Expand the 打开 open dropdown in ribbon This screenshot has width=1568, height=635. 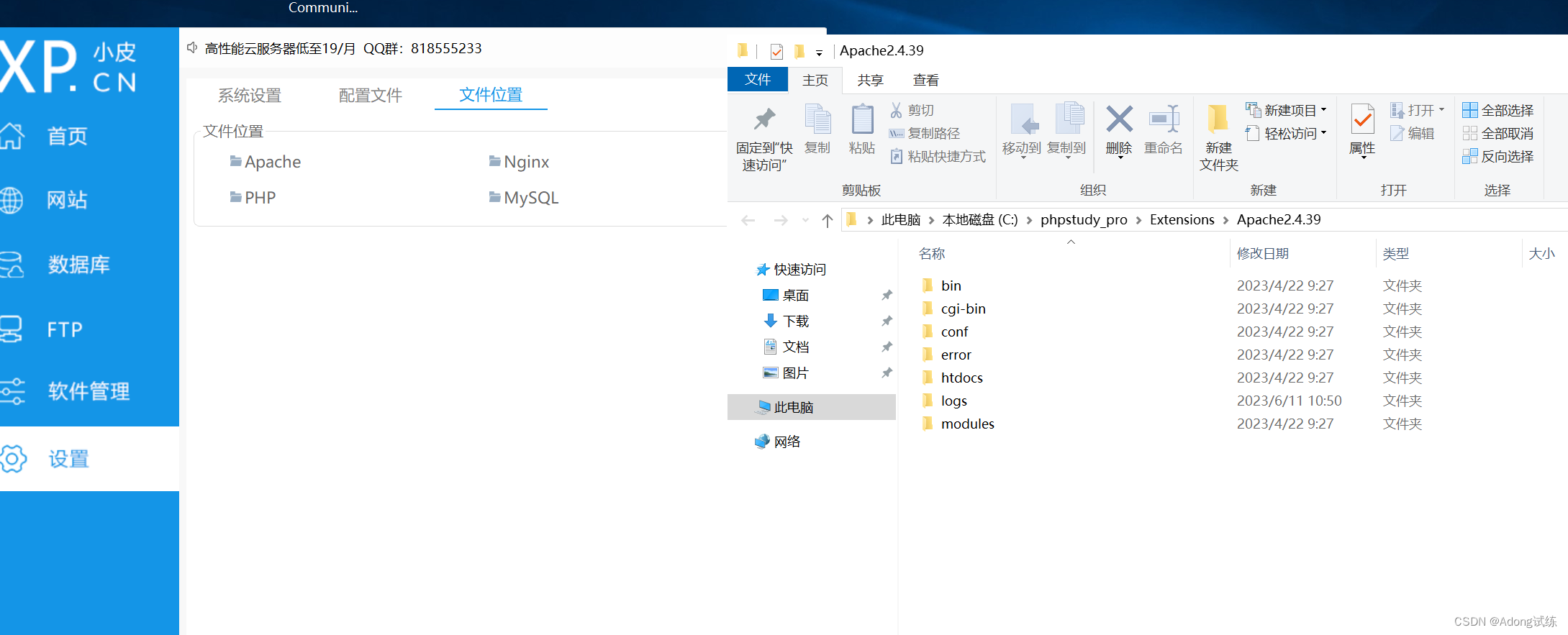click(1441, 110)
